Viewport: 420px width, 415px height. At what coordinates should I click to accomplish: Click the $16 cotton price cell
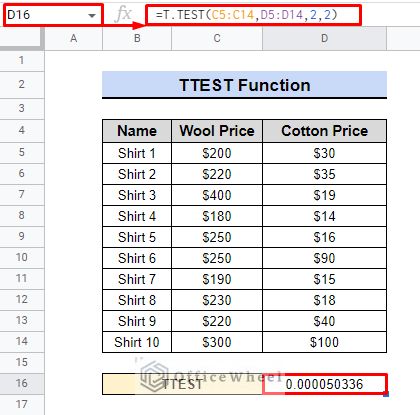(325, 237)
